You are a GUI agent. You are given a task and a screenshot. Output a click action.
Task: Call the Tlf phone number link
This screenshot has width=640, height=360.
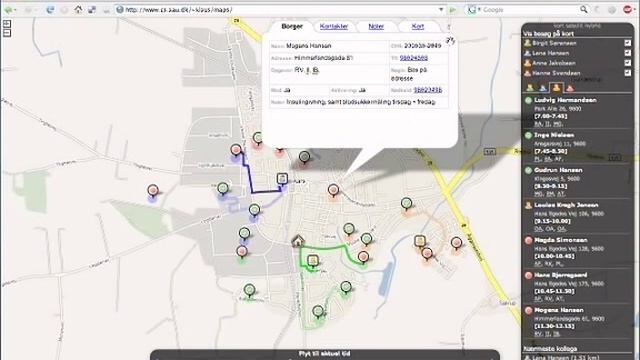[x=414, y=58]
